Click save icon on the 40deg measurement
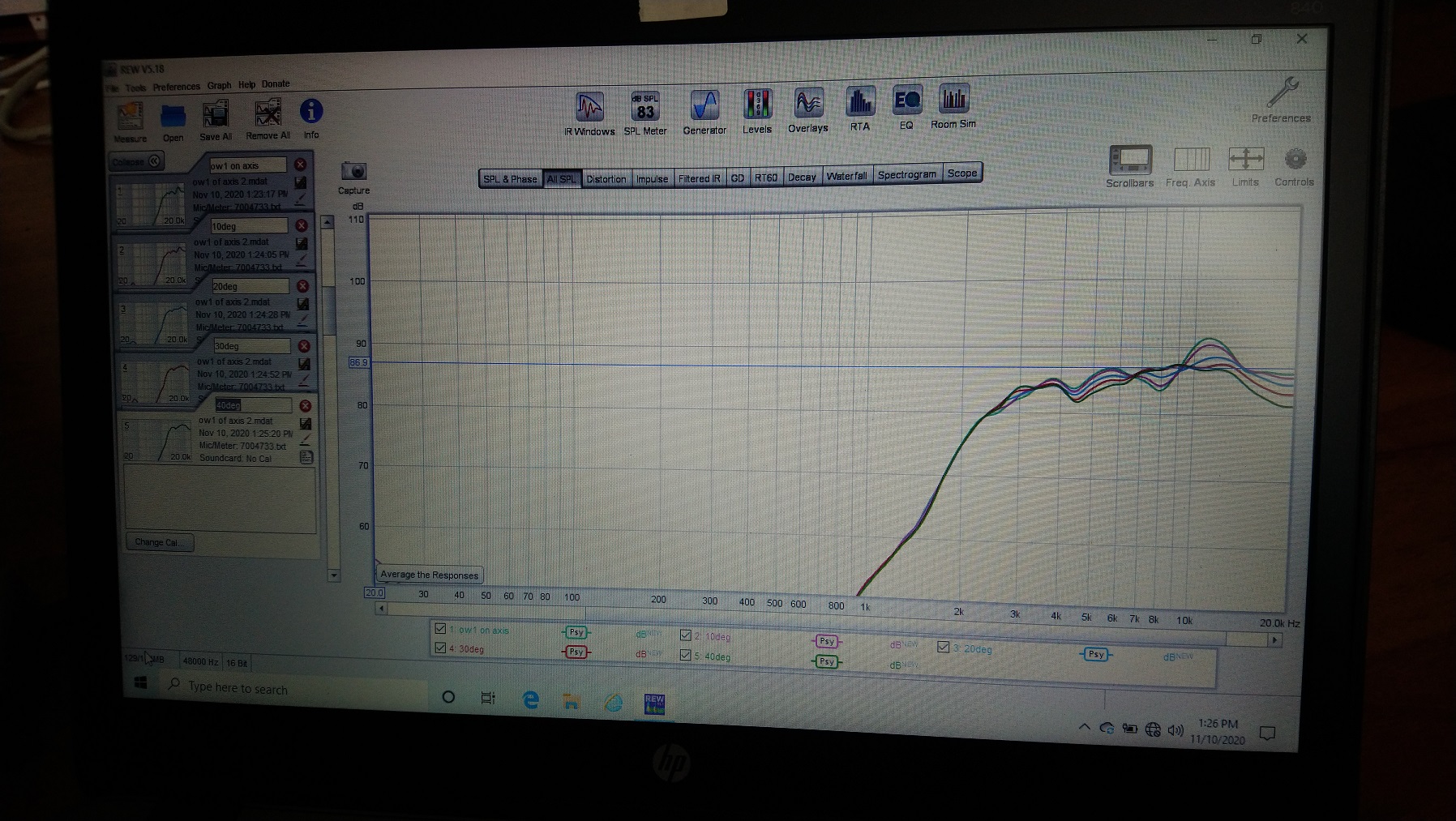The width and height of the screenshot is (1456, 821). pos(306,424)
